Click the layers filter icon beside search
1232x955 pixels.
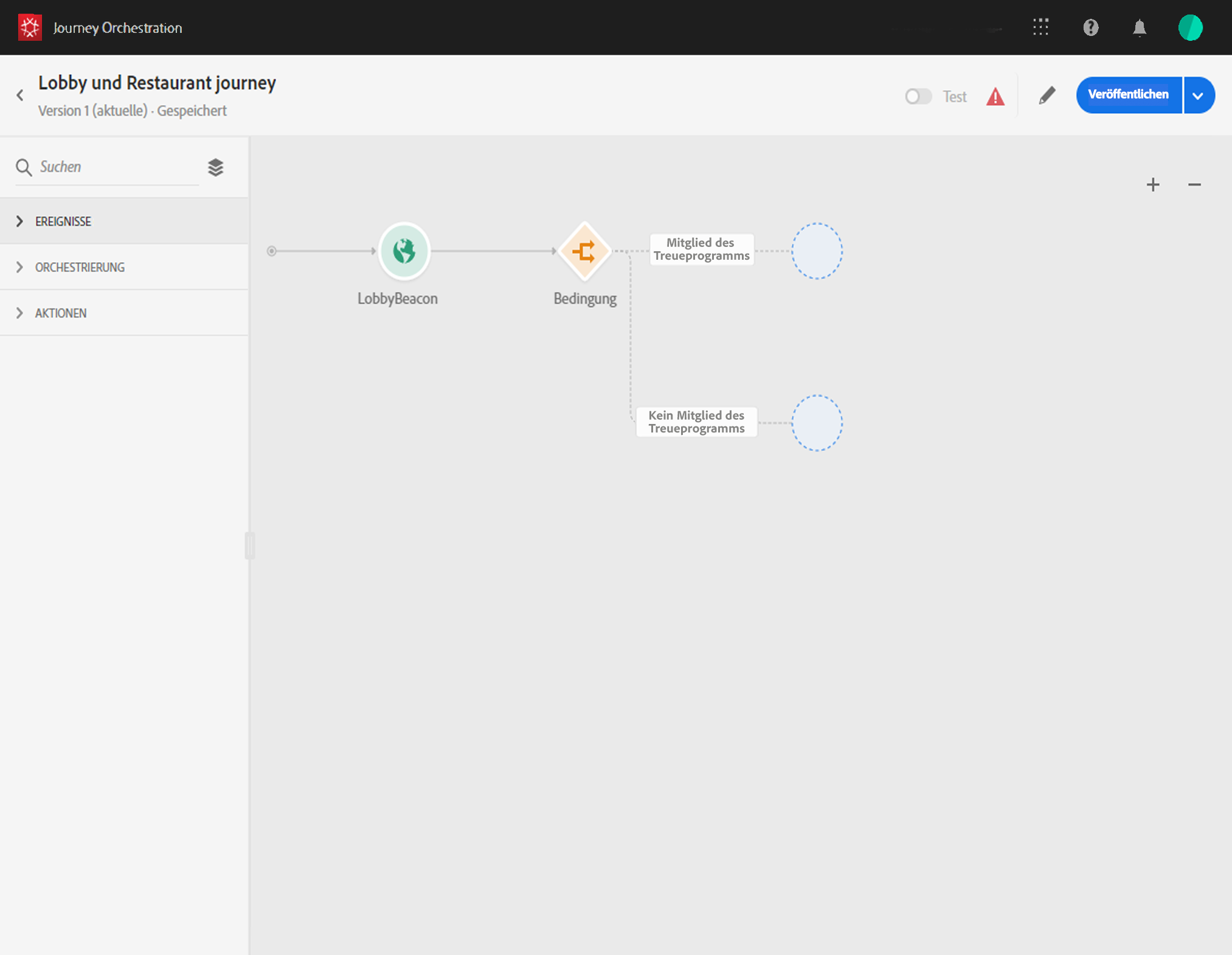pos(215,167)
